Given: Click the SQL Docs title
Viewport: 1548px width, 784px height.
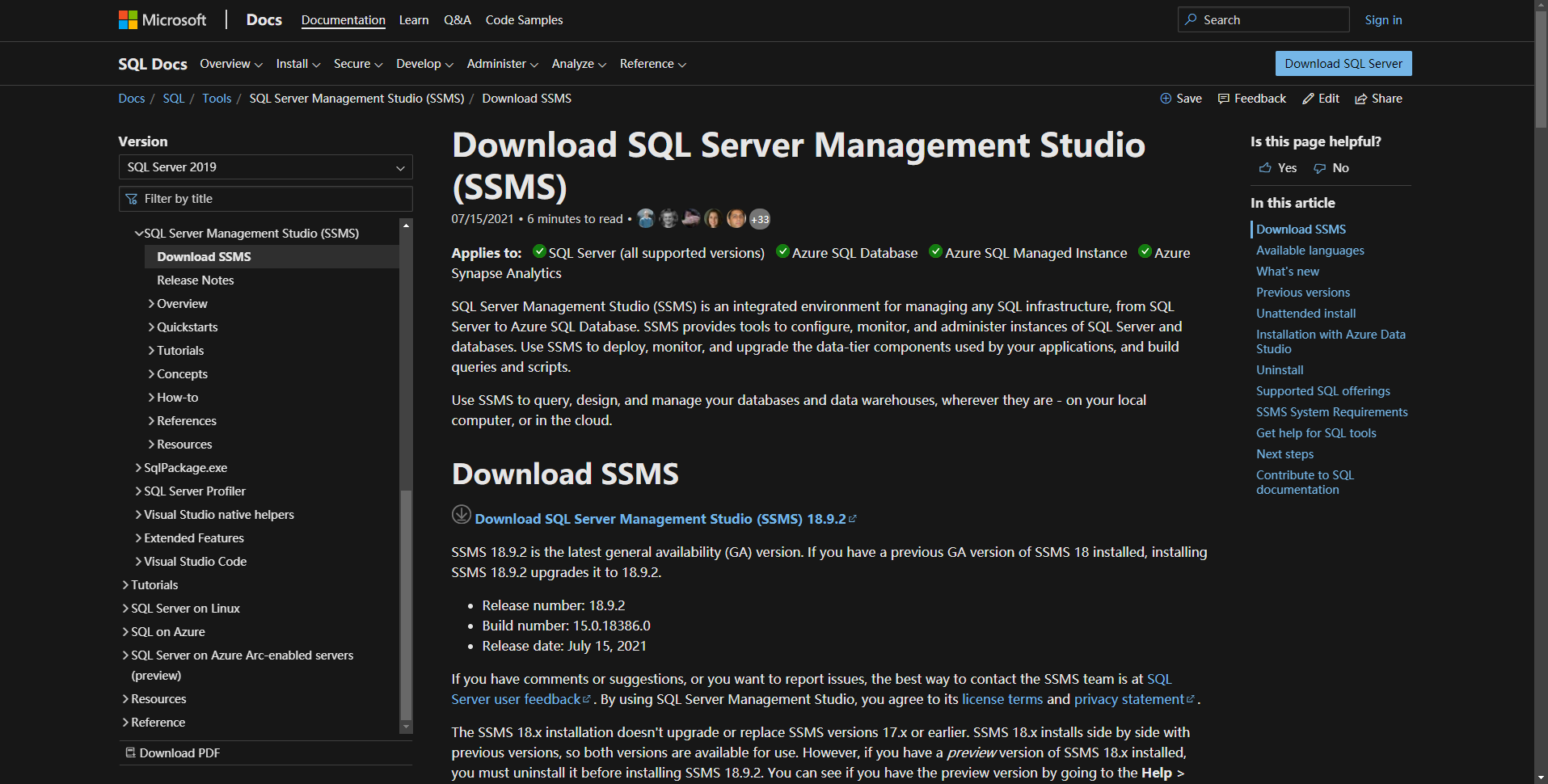Looking at the screenshot, I should pos(153,64).
